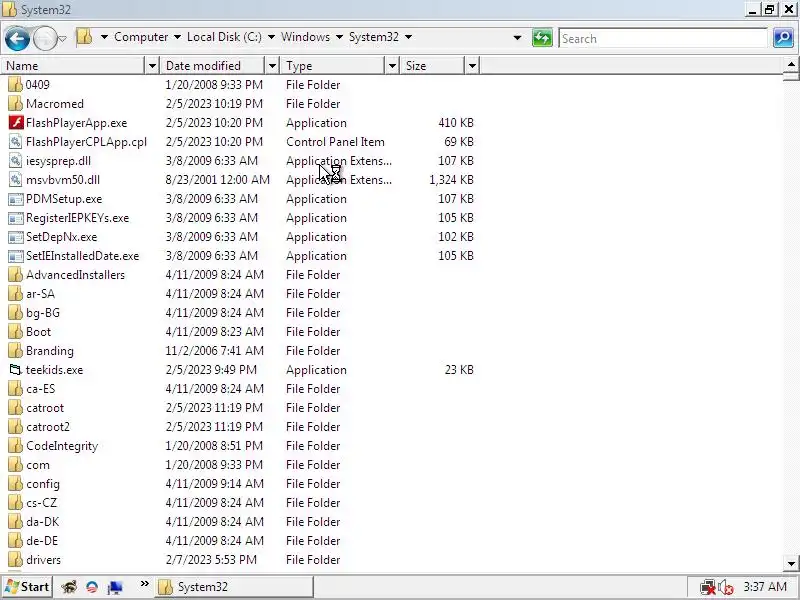Image resolution: width=800 pixels, height=600 pixels.
Task: Select the ar-SA folder name
Action: (40, 294)
